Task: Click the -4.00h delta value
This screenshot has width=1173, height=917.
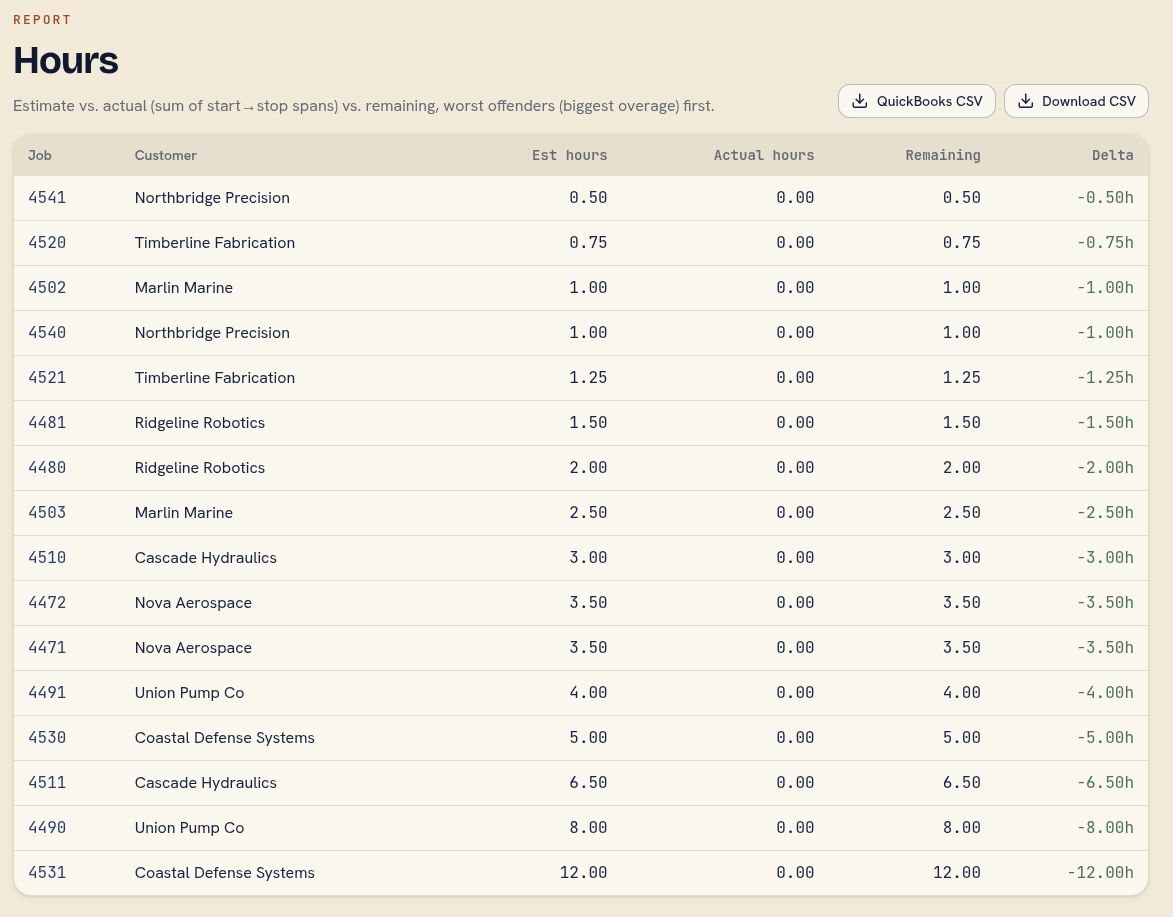Action: pos(1105,693)
